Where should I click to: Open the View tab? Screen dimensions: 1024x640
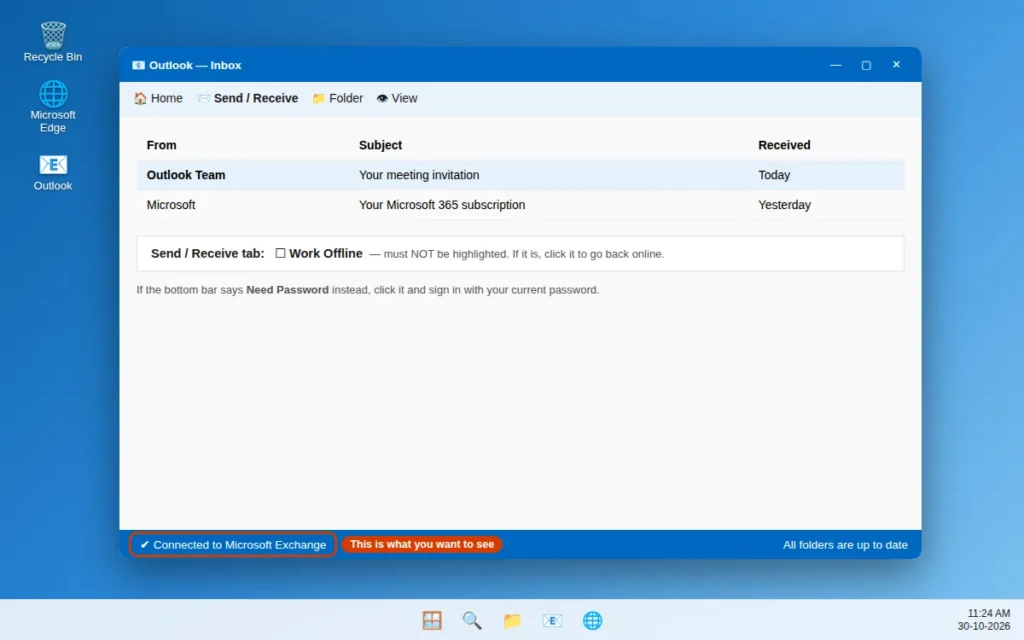(x=396, y=98)
